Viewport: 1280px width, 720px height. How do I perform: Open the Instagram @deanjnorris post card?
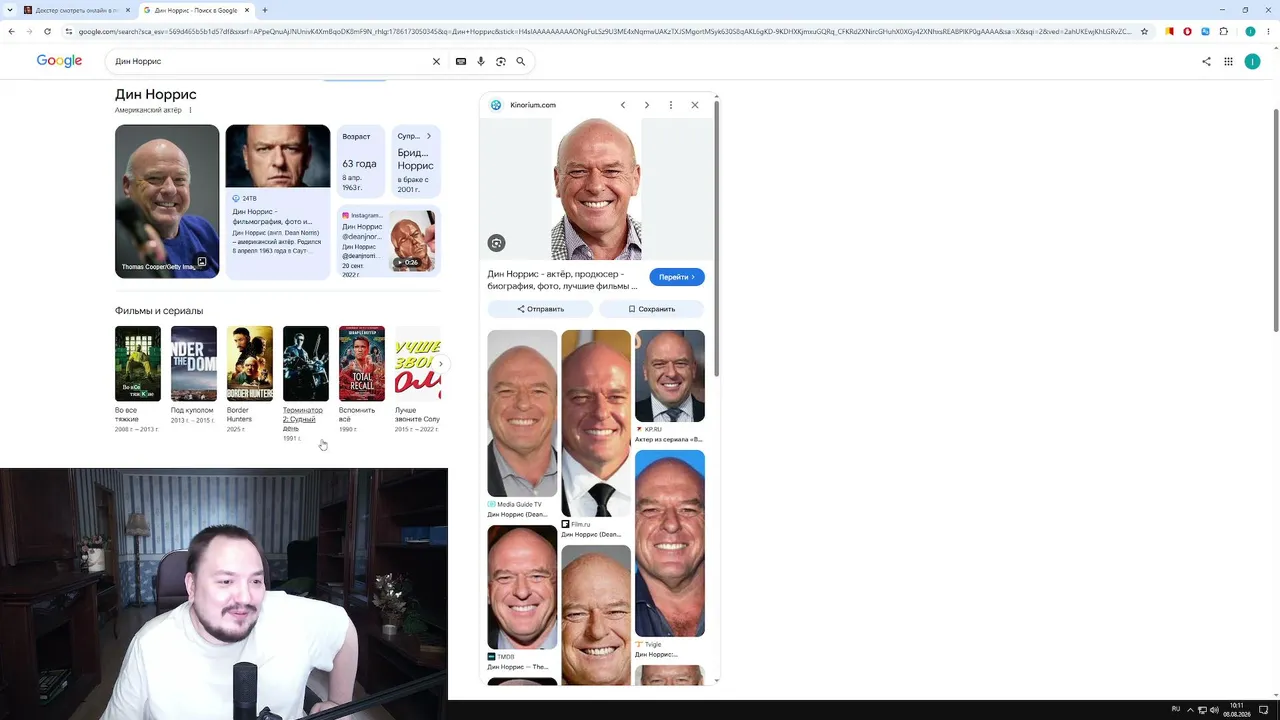coord(389,241)
